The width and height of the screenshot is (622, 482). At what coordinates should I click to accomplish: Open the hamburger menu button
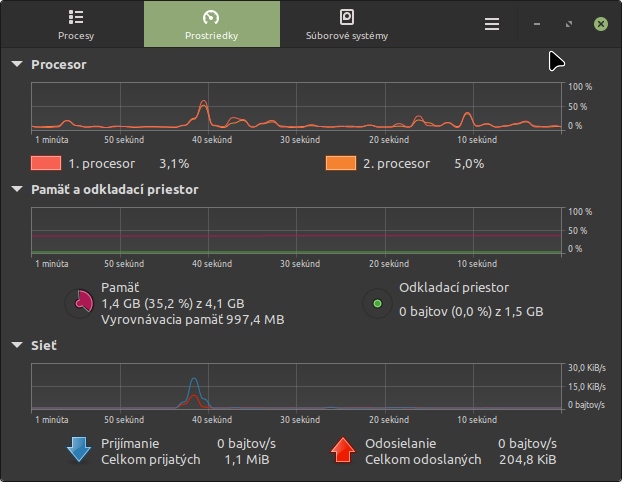click(491, 24)
